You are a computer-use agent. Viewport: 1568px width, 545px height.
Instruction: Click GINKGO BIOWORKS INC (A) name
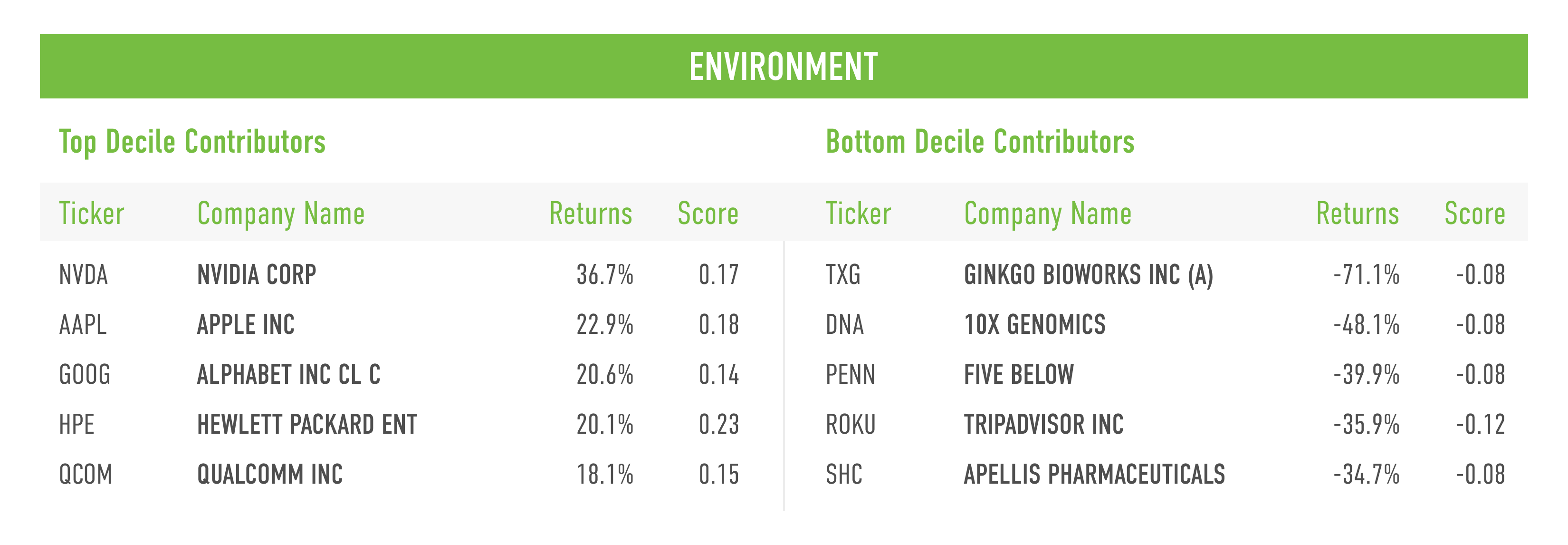1089,275
